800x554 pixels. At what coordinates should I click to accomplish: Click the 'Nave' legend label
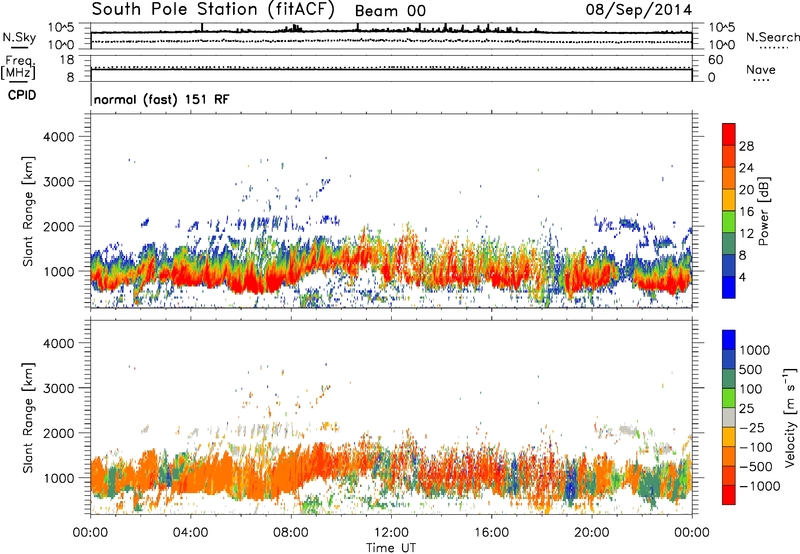(x=761, y=69)
